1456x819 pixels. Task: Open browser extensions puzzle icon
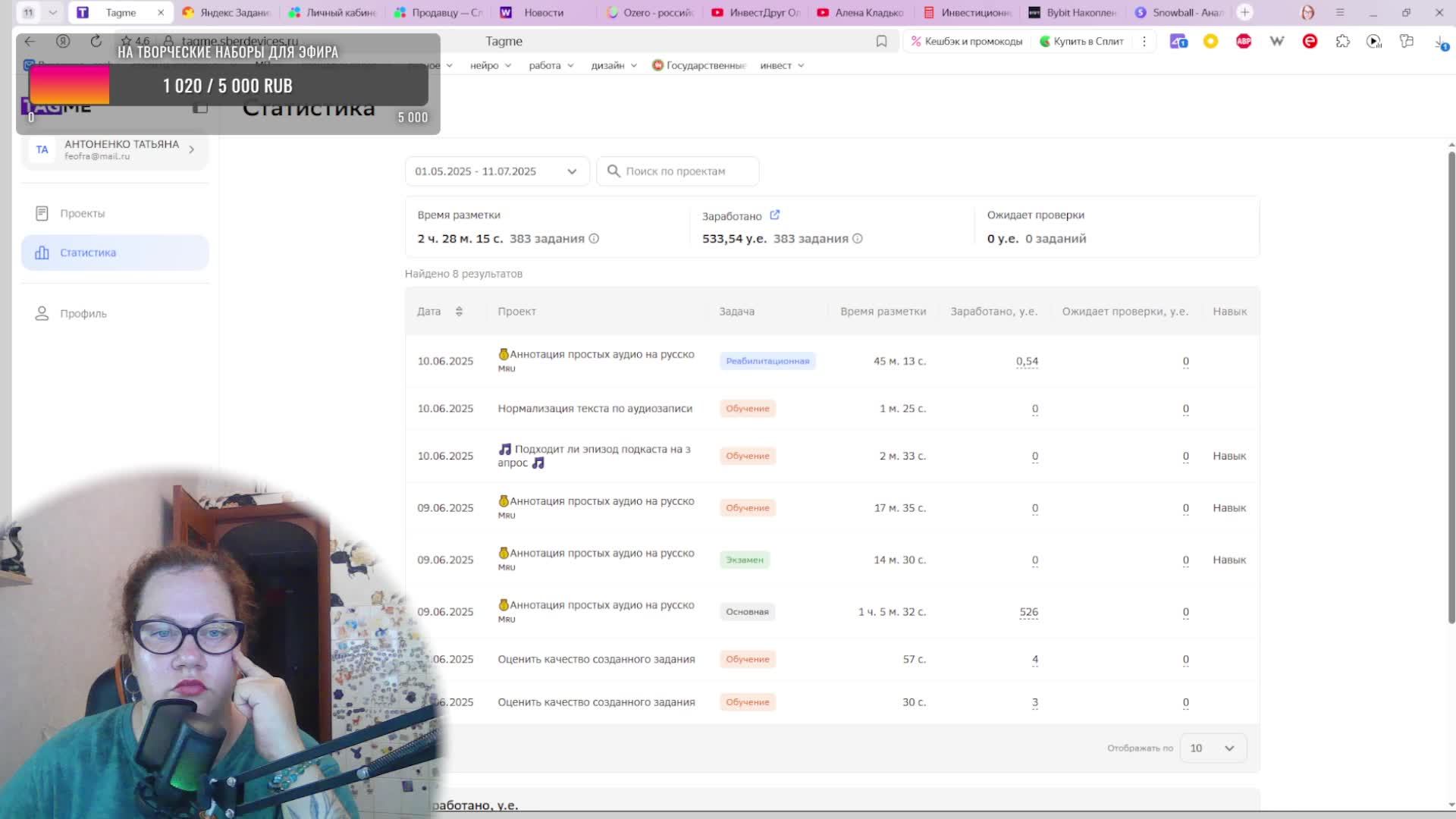pos(1342,42)
